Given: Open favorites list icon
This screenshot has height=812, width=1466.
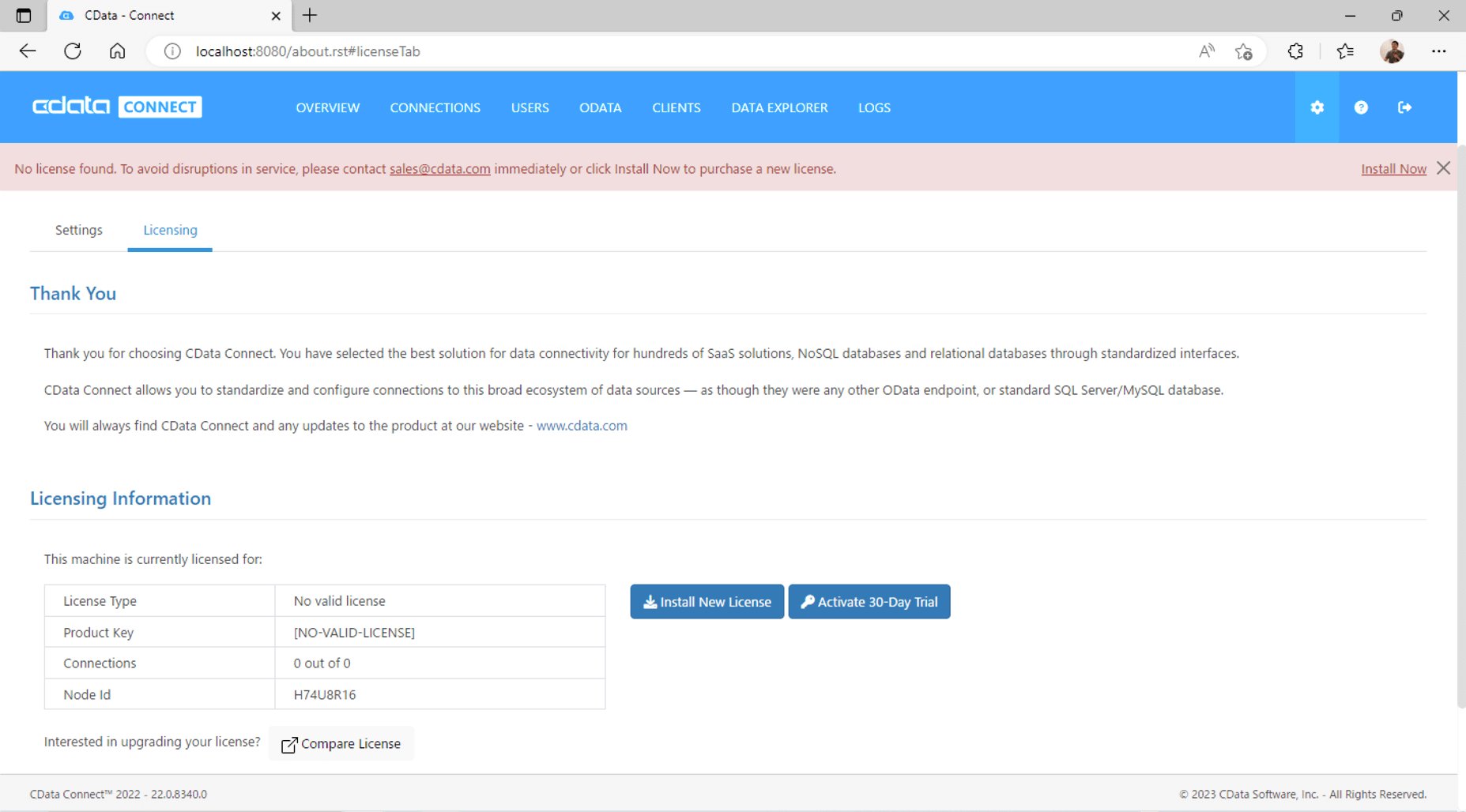Looking at the screenshot, I should click(1345, 51).
